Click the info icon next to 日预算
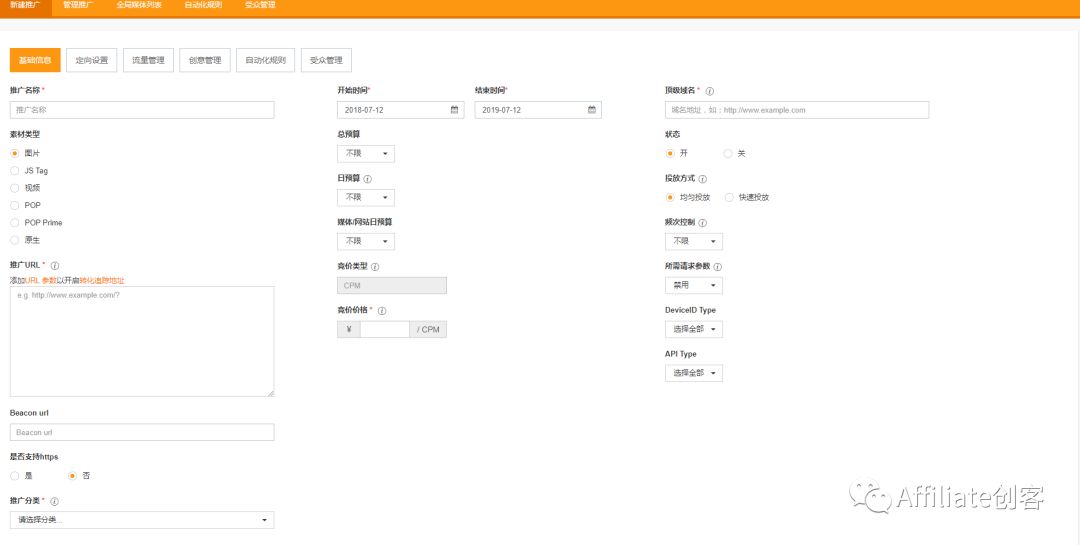The height and width of the screenshot is (545, 1080). click(x=367, y=178)
